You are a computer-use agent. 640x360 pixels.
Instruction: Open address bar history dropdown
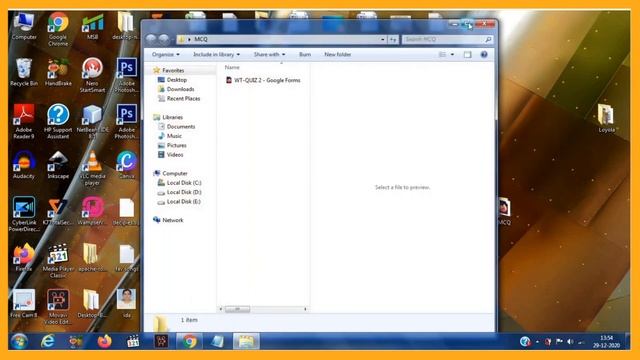(x=382, y=39)
